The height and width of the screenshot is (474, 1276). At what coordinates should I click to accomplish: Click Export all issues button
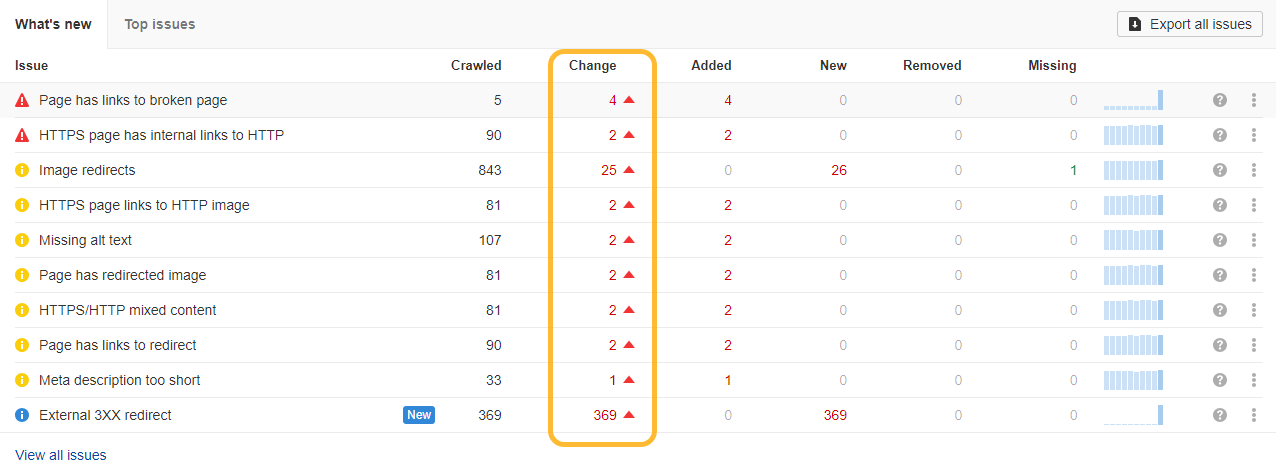pyautogui.click(x=1189, y=24)
